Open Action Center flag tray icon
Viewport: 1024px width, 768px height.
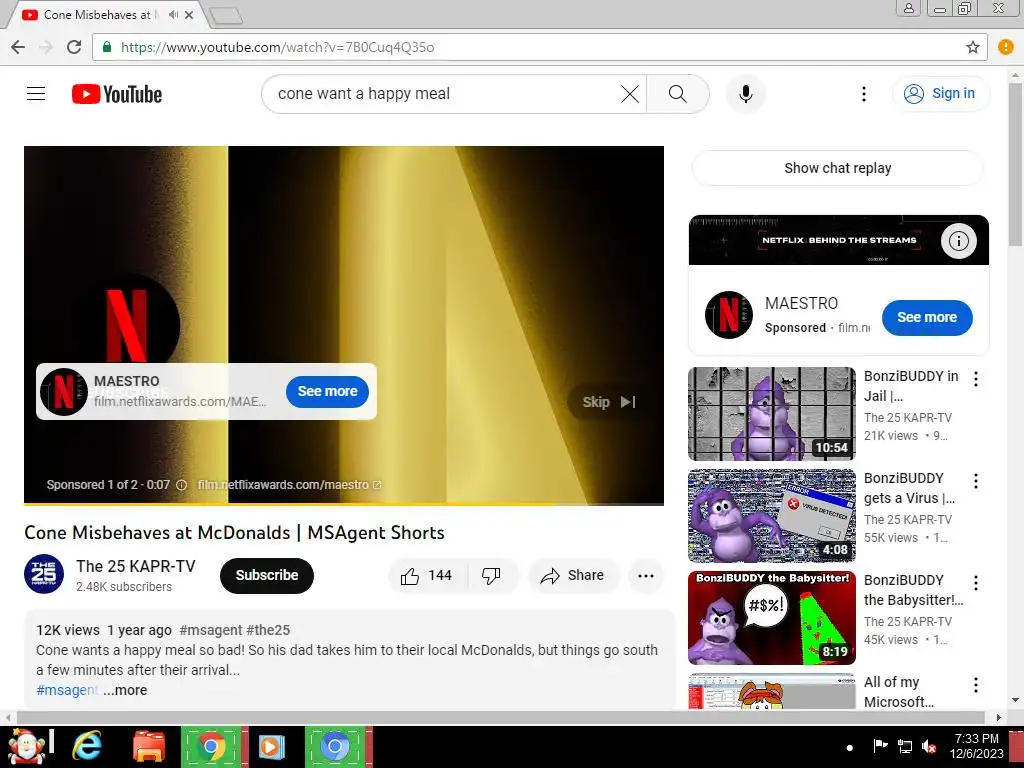pyautogui.click(x=880, y=746)
